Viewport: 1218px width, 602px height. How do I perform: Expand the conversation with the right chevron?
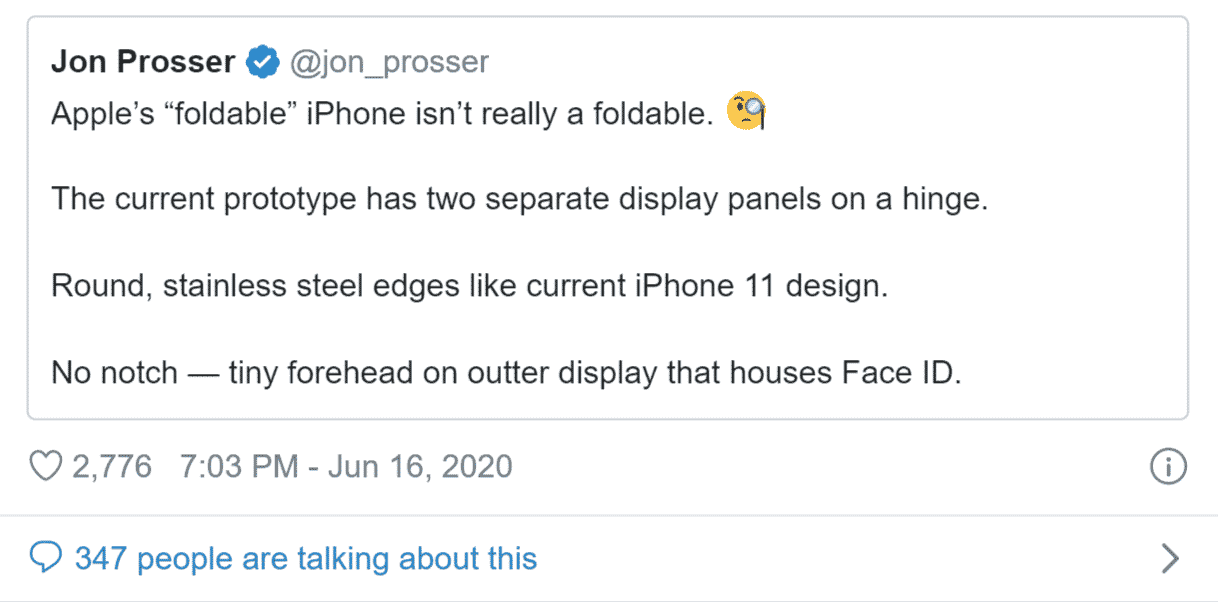pos(1169,558)
